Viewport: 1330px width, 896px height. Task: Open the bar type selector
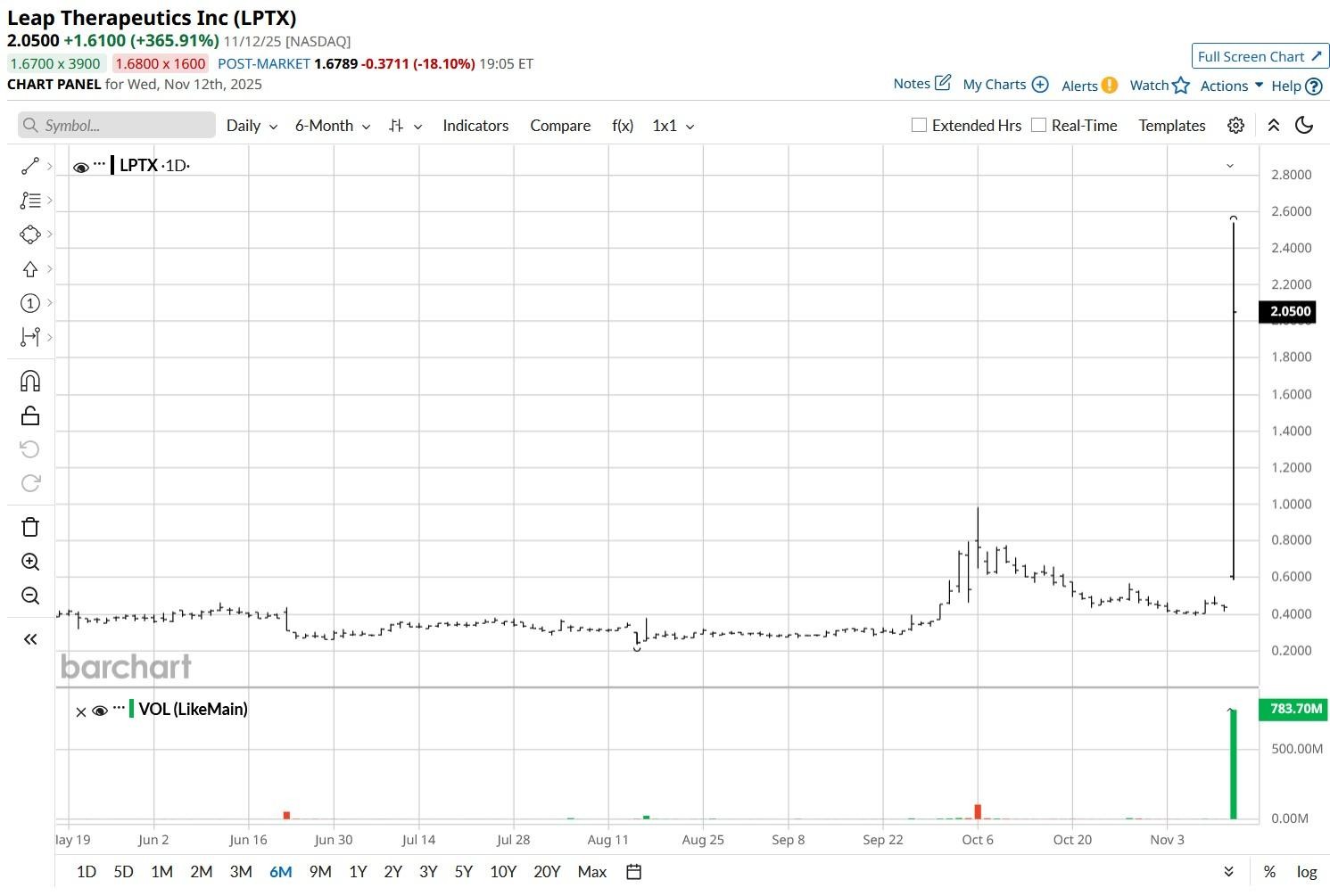tap(405, 126)
